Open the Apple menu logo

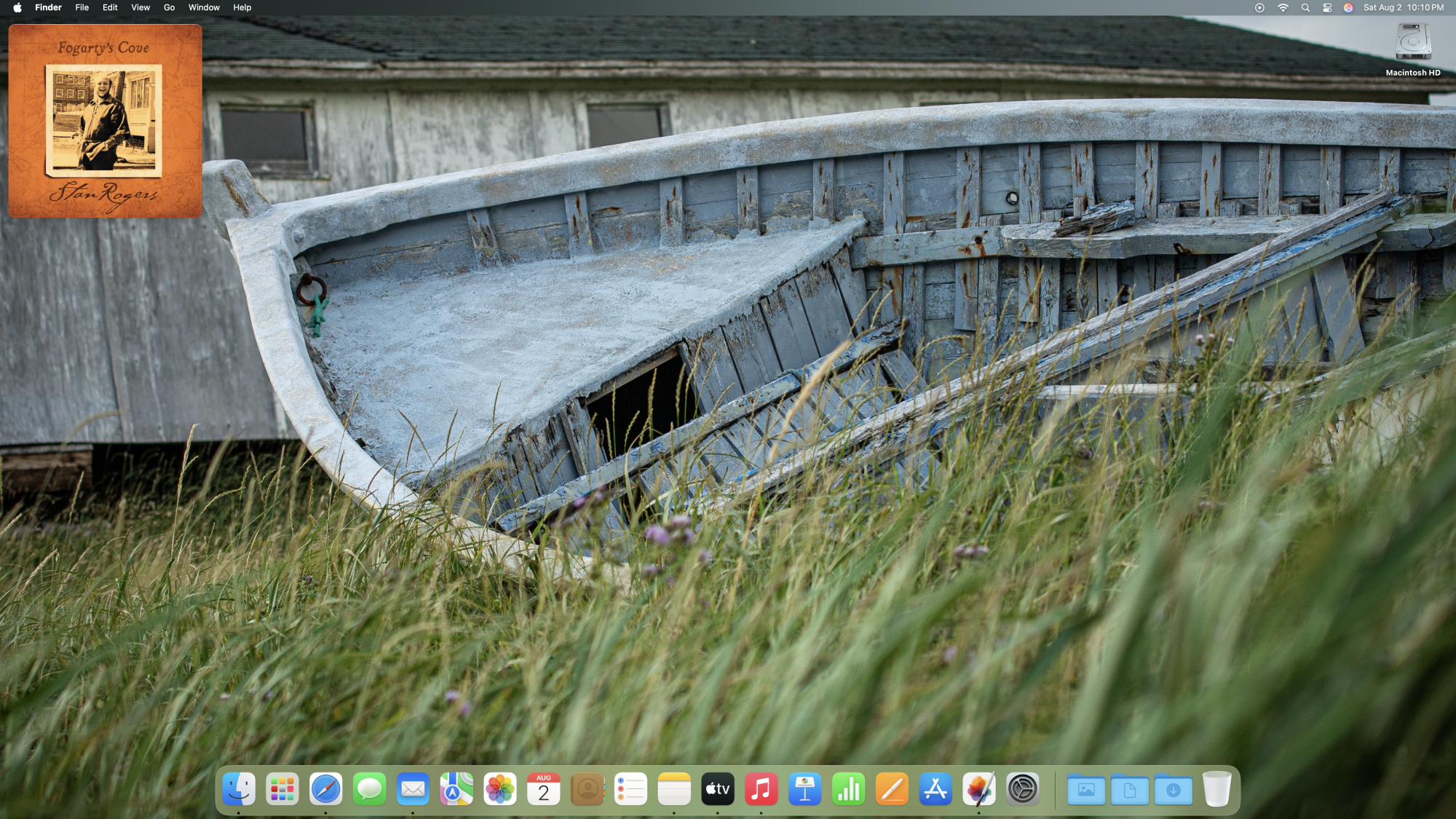tap(17, 8)
